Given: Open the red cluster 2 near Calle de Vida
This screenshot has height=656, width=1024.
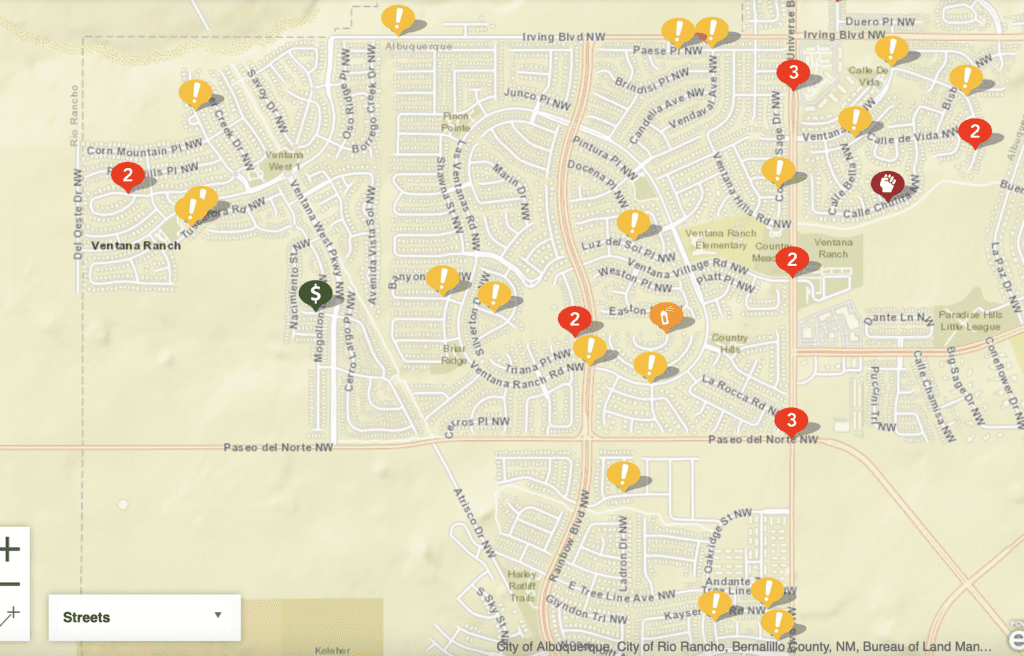Looking at the screenshot, I should point(976,131).
